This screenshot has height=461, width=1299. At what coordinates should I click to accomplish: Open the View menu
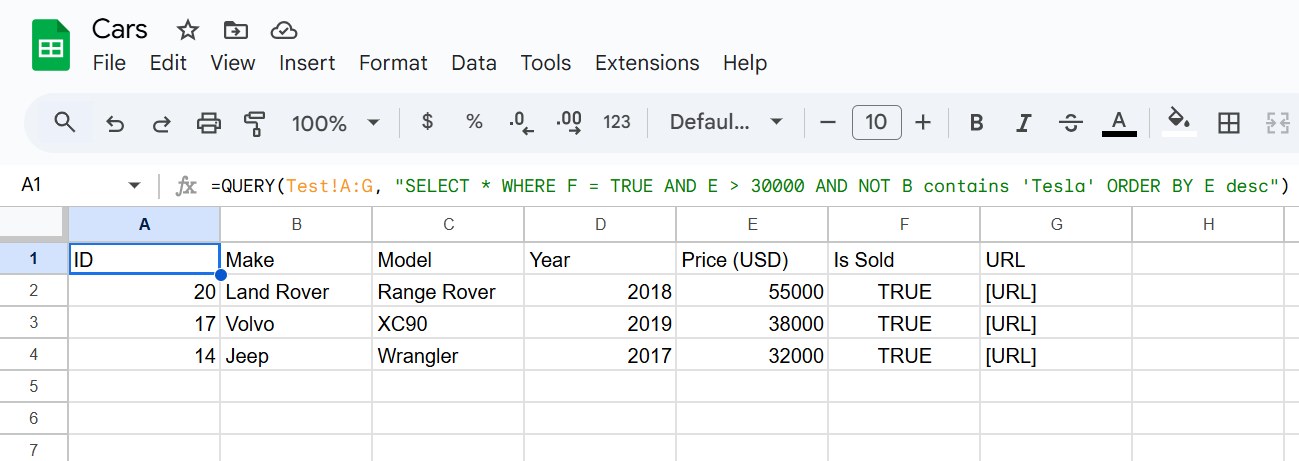click(233, 63)
